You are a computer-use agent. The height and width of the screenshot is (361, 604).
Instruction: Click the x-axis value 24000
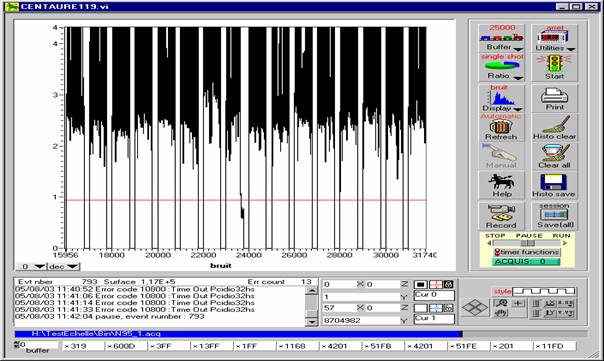coord(249,255)
